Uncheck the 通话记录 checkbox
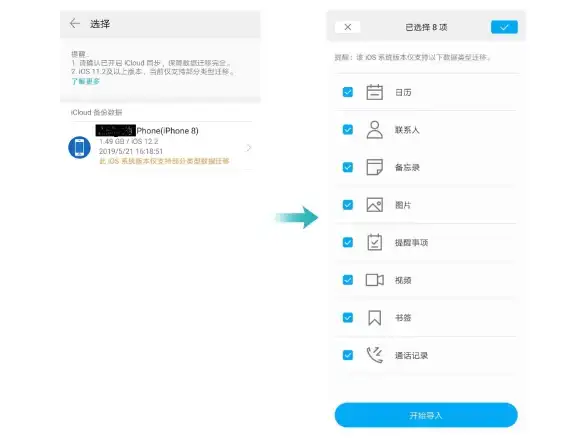This screenshot has height=438, width=588. (348, 355)
